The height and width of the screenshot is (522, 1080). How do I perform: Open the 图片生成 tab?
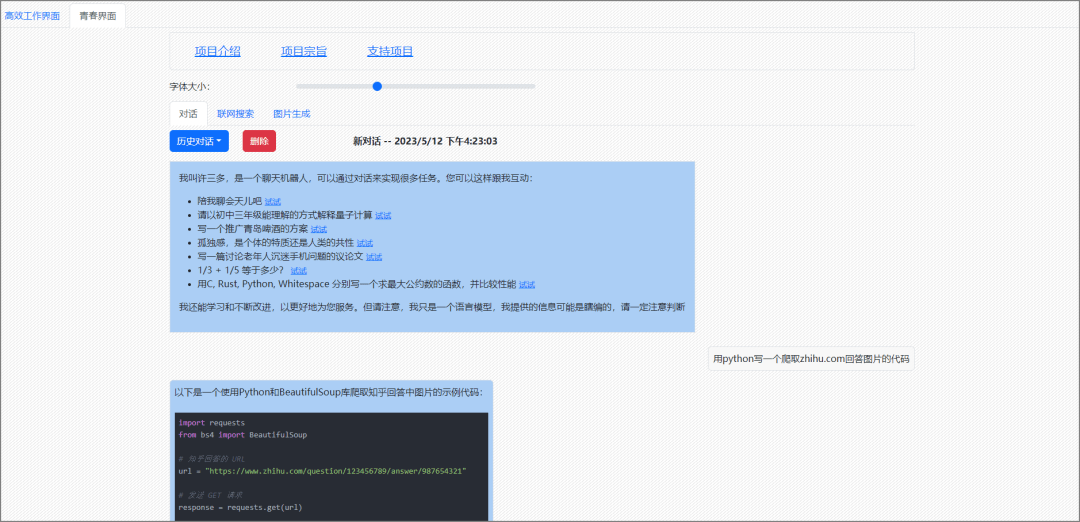tap(292, 114)
